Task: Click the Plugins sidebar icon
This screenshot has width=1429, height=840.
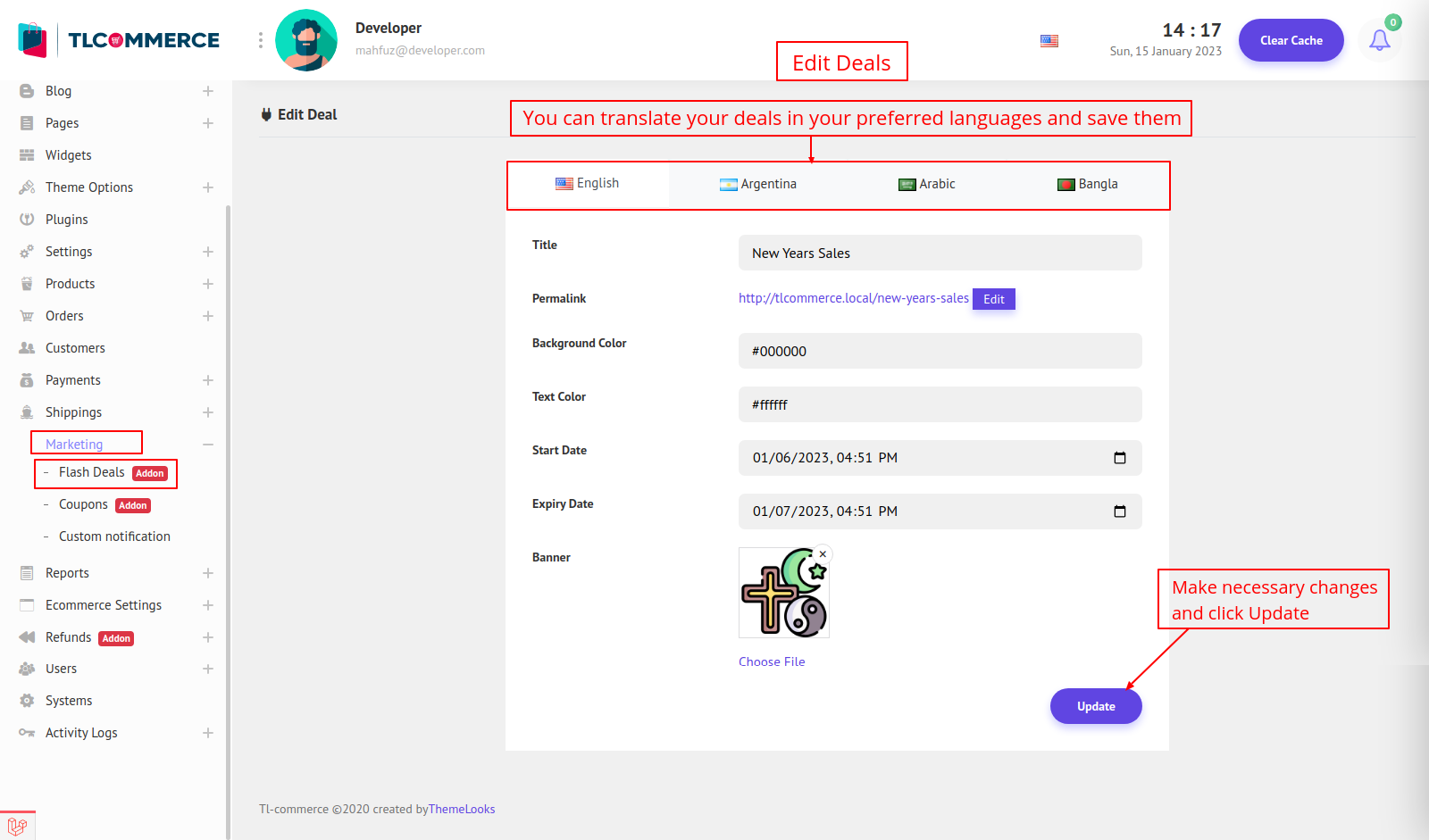Action: coord(27,220)
